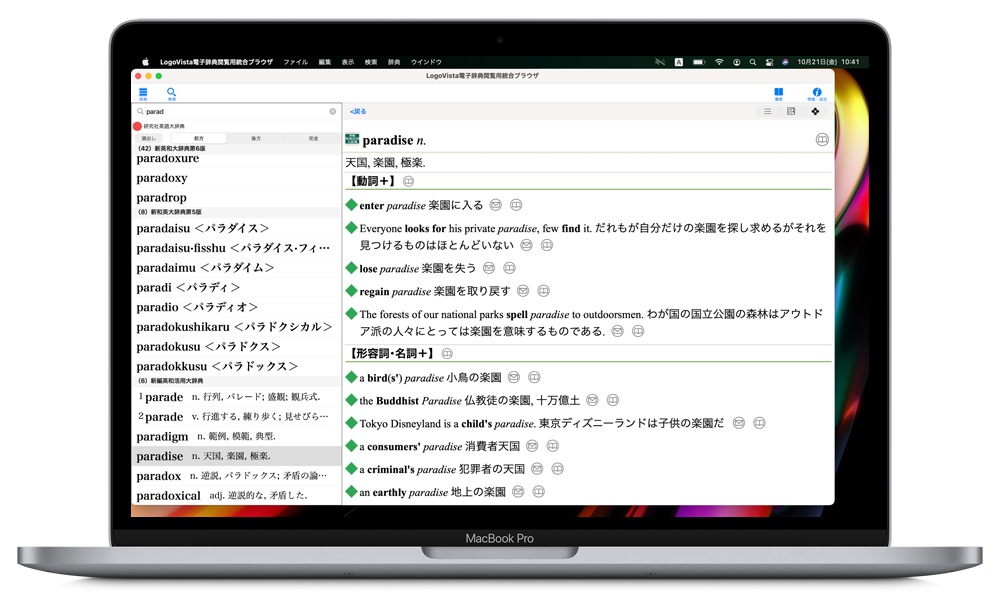
Task: Select the 'paradox n. 逆説' entry
Action: point(236,476)
